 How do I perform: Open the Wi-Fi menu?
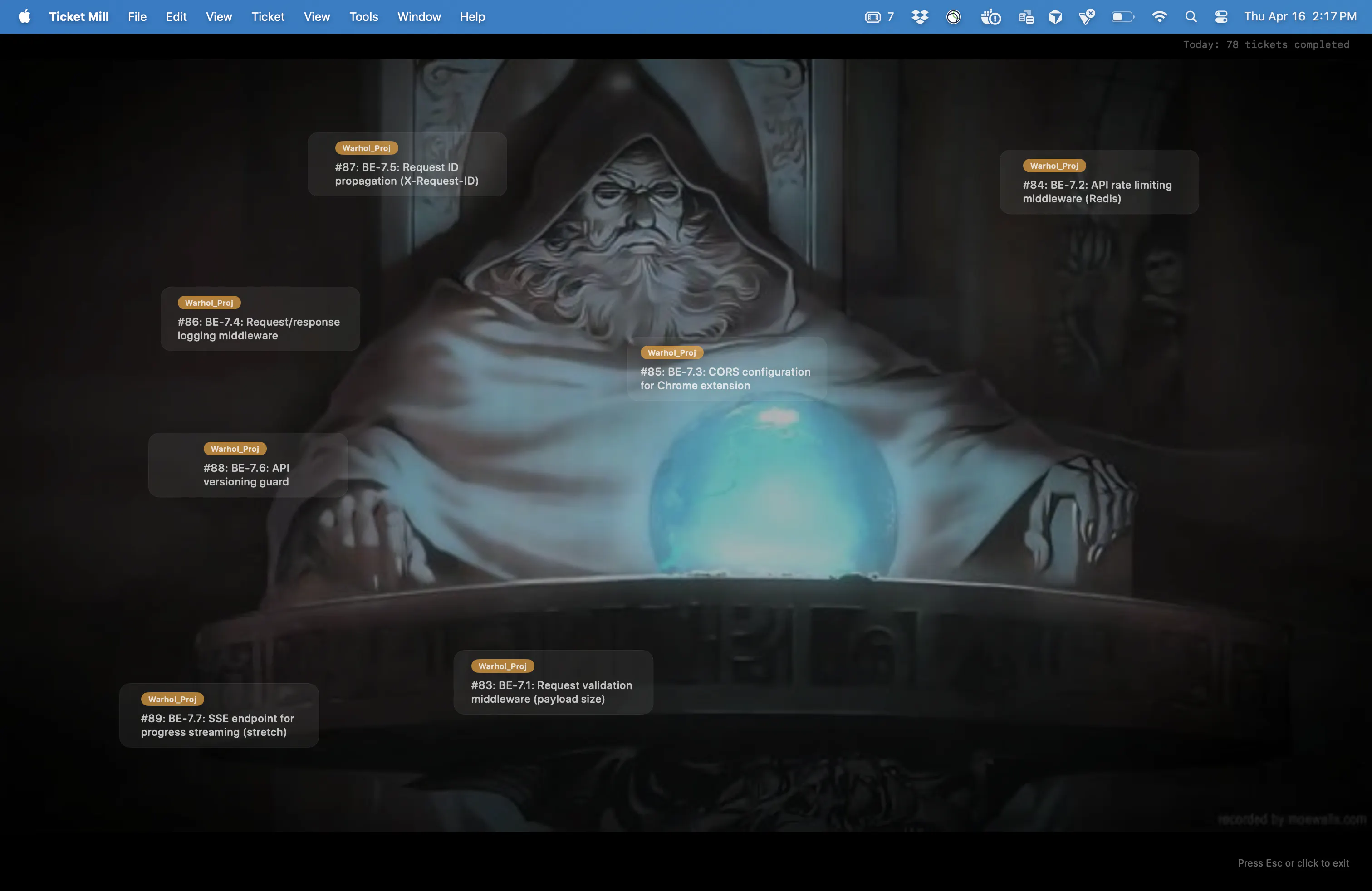coord(1159,17)
